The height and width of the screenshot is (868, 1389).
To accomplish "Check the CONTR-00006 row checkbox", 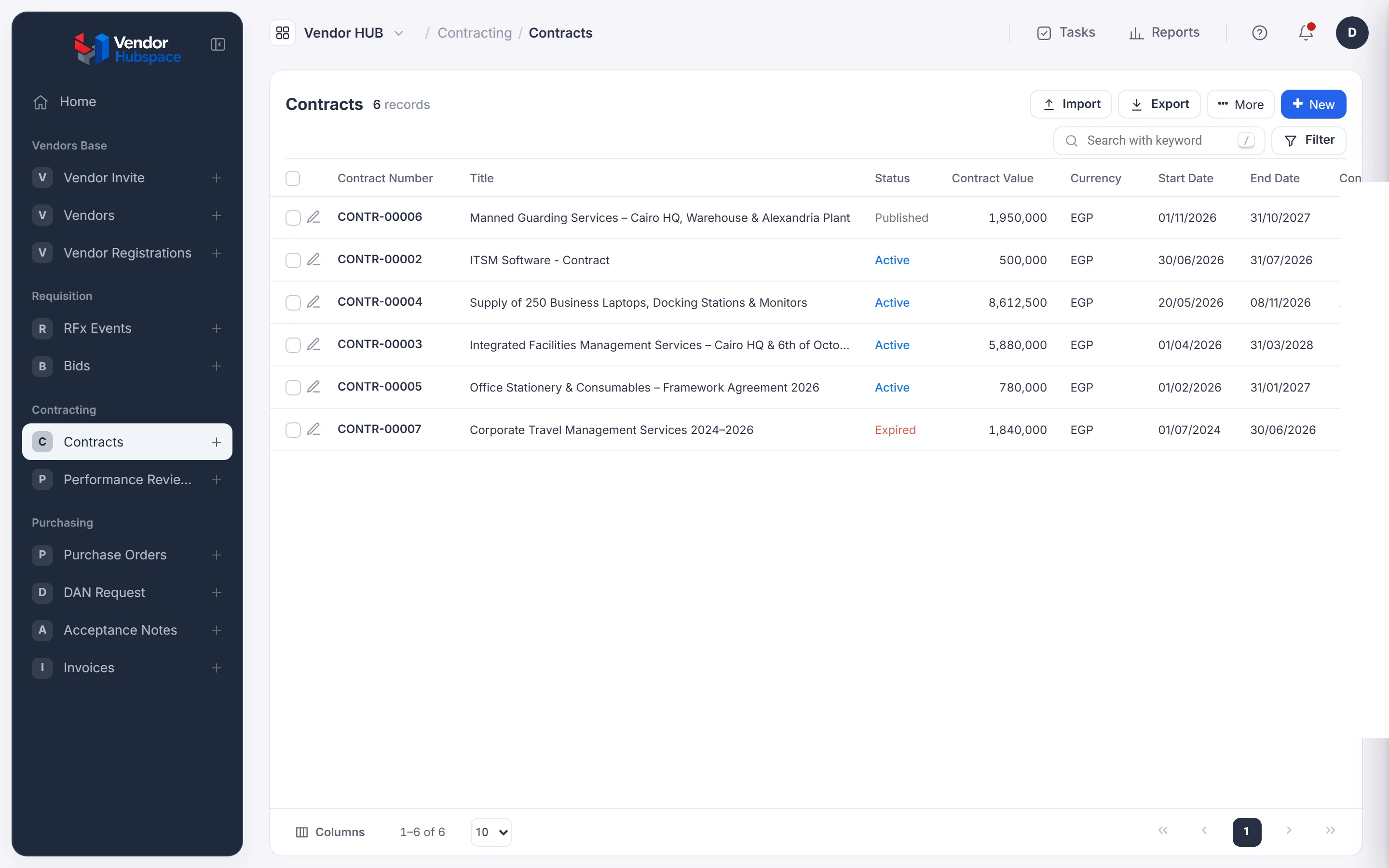I will tap(293, 217).
